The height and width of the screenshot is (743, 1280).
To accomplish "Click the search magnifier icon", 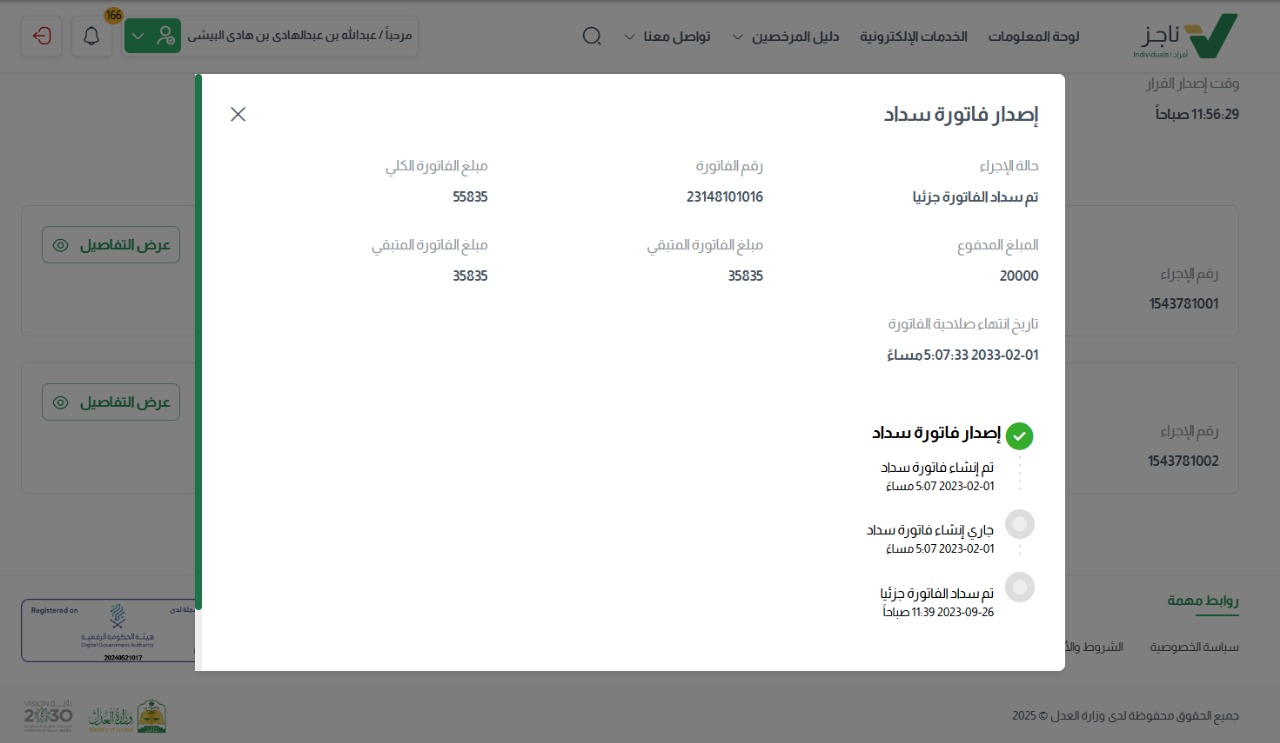I will coord(591,36).
